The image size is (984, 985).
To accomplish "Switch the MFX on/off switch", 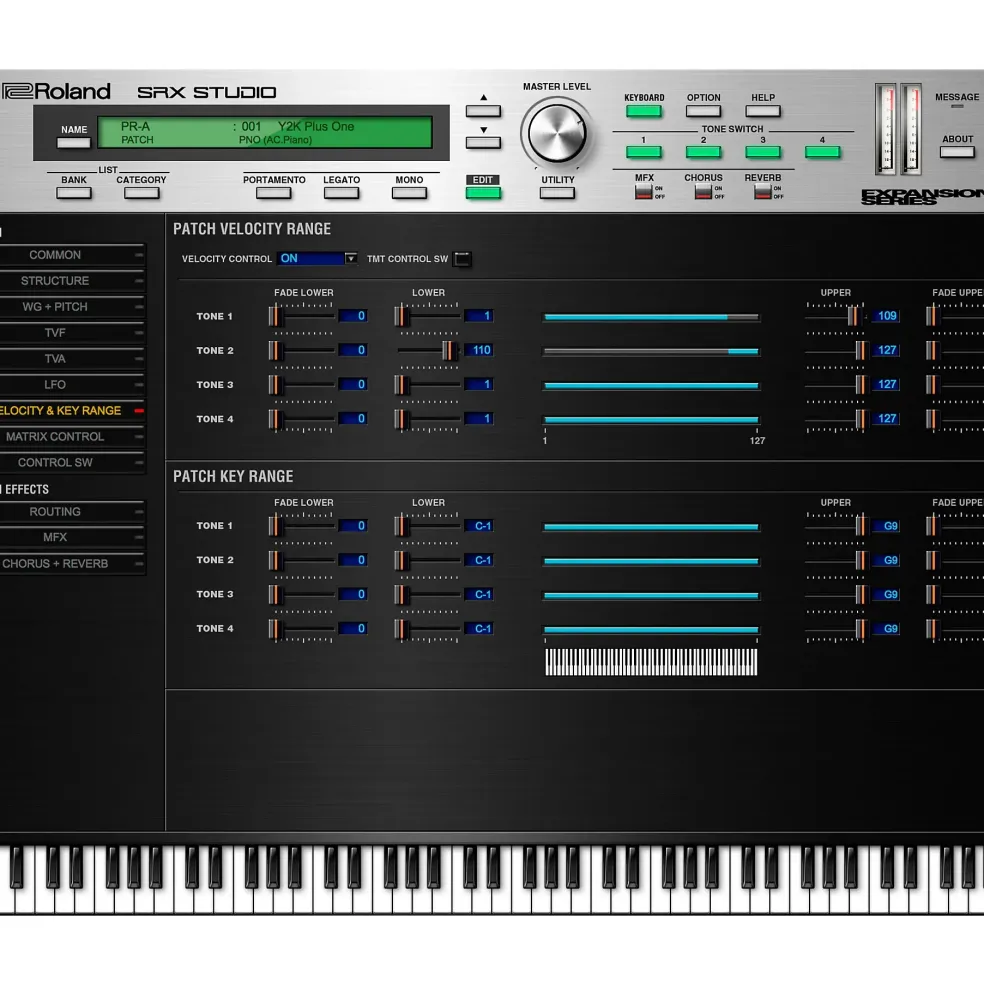I will [643, 192].
